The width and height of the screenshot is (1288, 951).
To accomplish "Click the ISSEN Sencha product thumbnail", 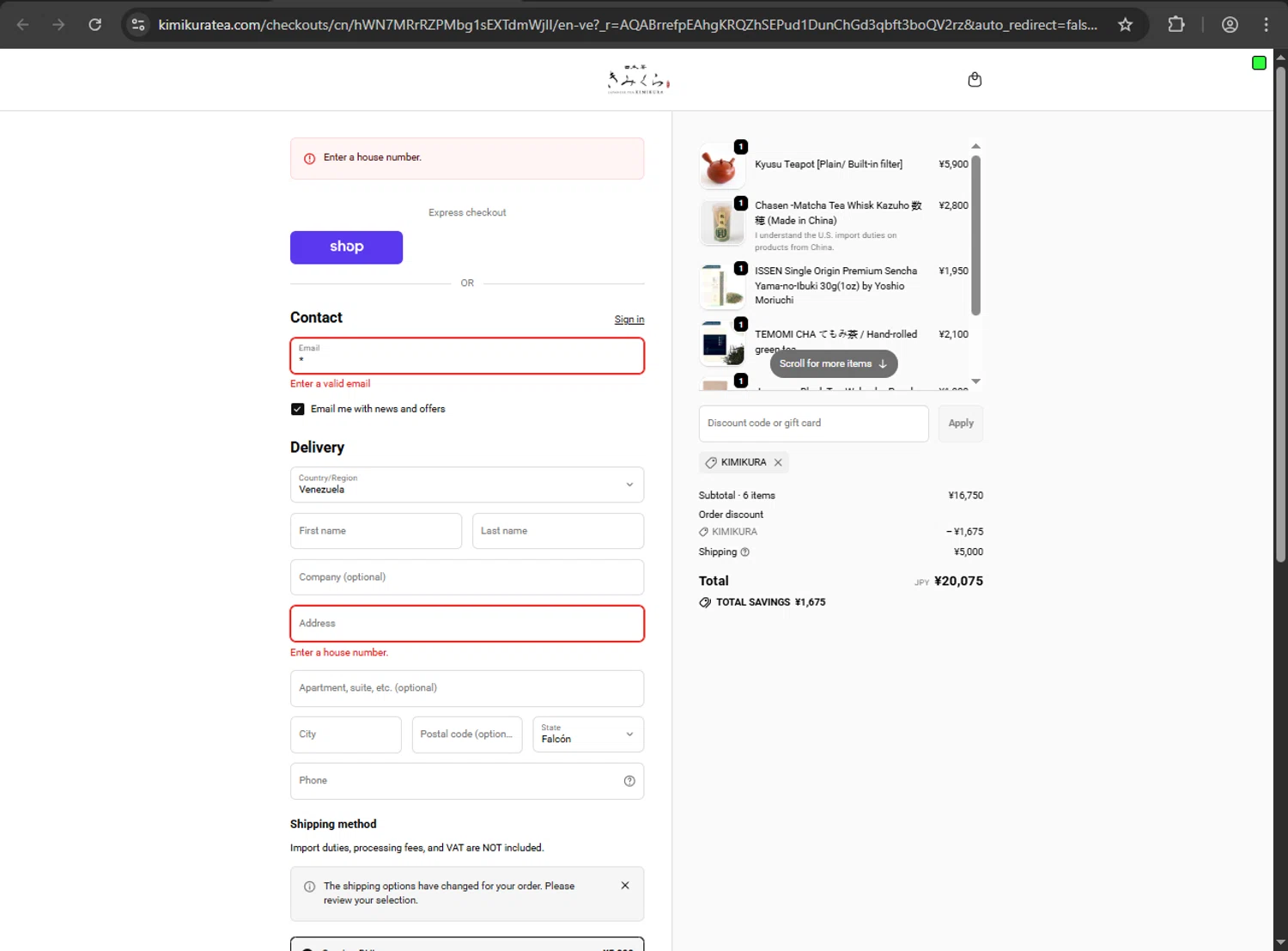I will pos(721,287).
